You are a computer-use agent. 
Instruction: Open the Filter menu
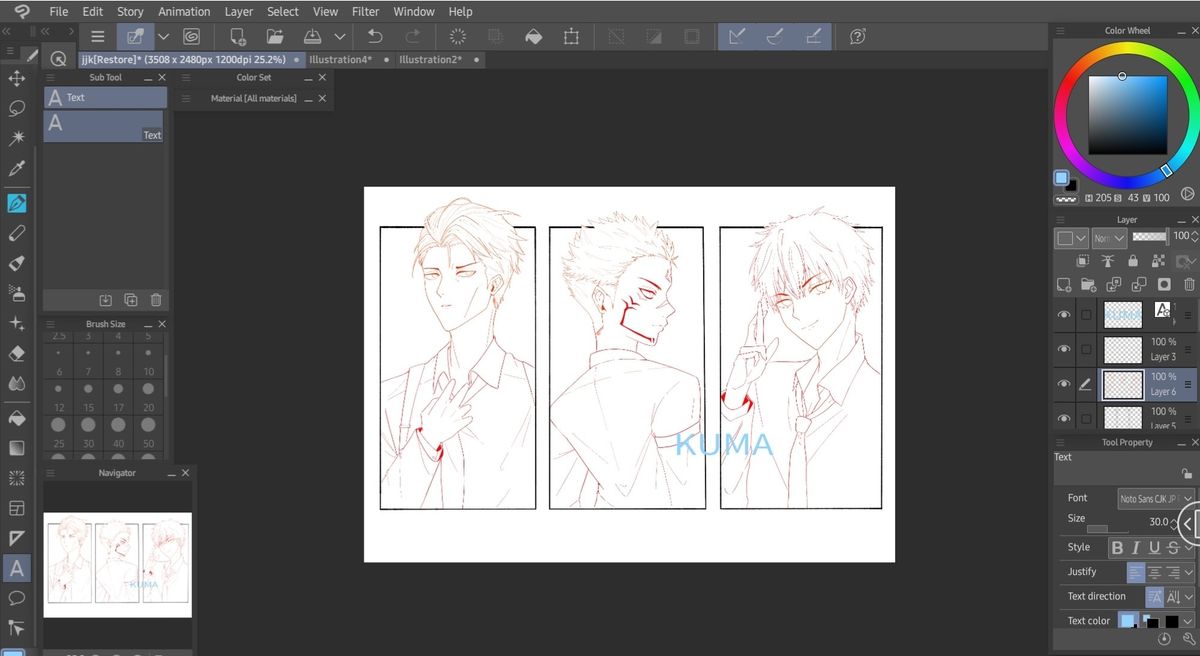(366, 11)
